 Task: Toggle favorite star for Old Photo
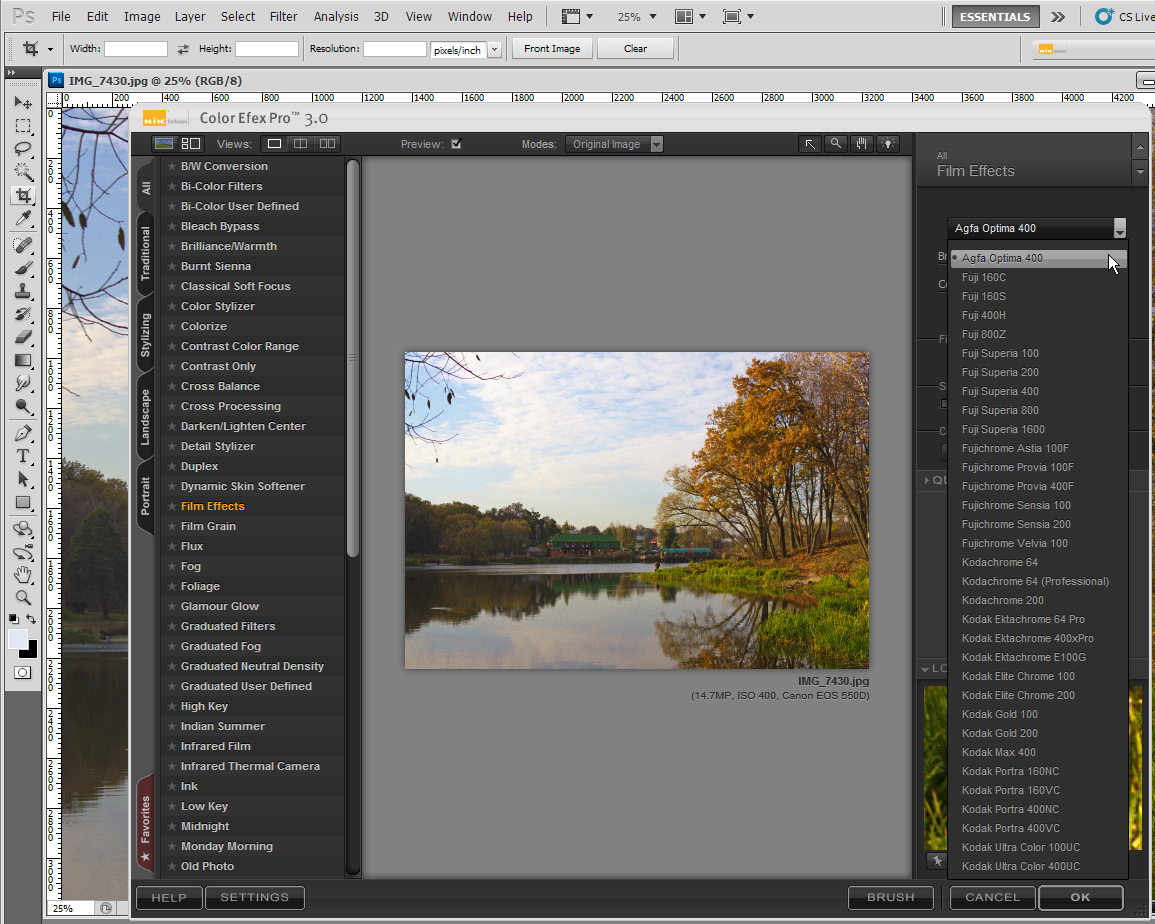[x=172, y=866]
